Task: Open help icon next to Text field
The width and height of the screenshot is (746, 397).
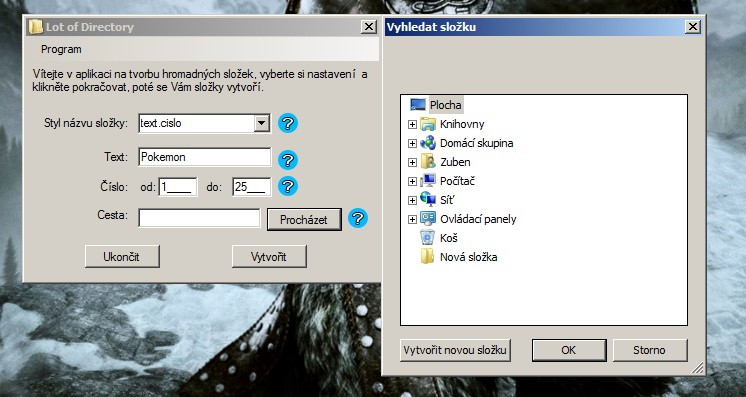Action: click(288, 160)
